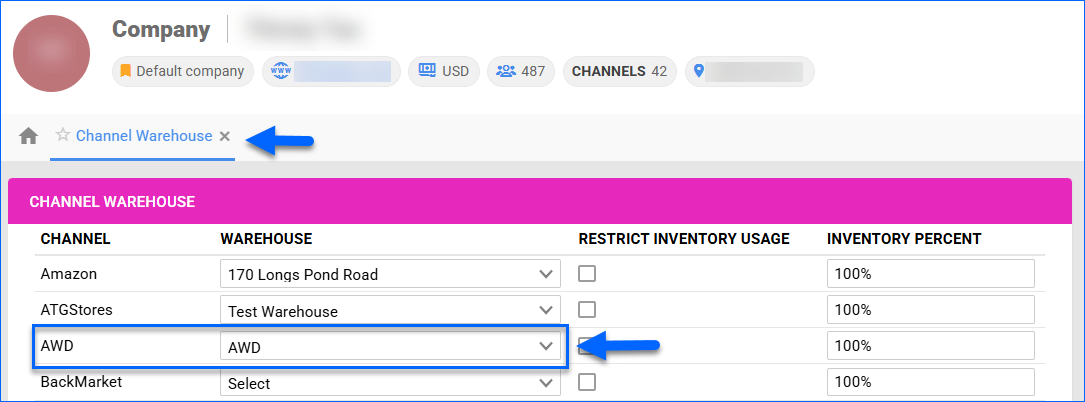Expand the ATGStores warehouse dropdown

pyautogui.click(x=388, y=311)
